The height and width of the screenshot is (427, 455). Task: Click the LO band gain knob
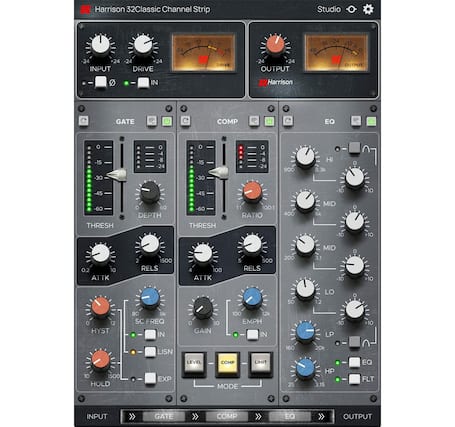354,310
